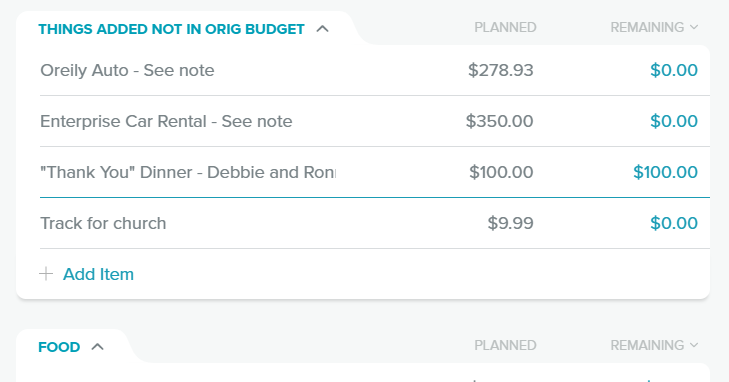Screen dimensions: 729x382
Task: Click Oreily Auto's $0.00 remaining amount
Action: click(674, 70)
